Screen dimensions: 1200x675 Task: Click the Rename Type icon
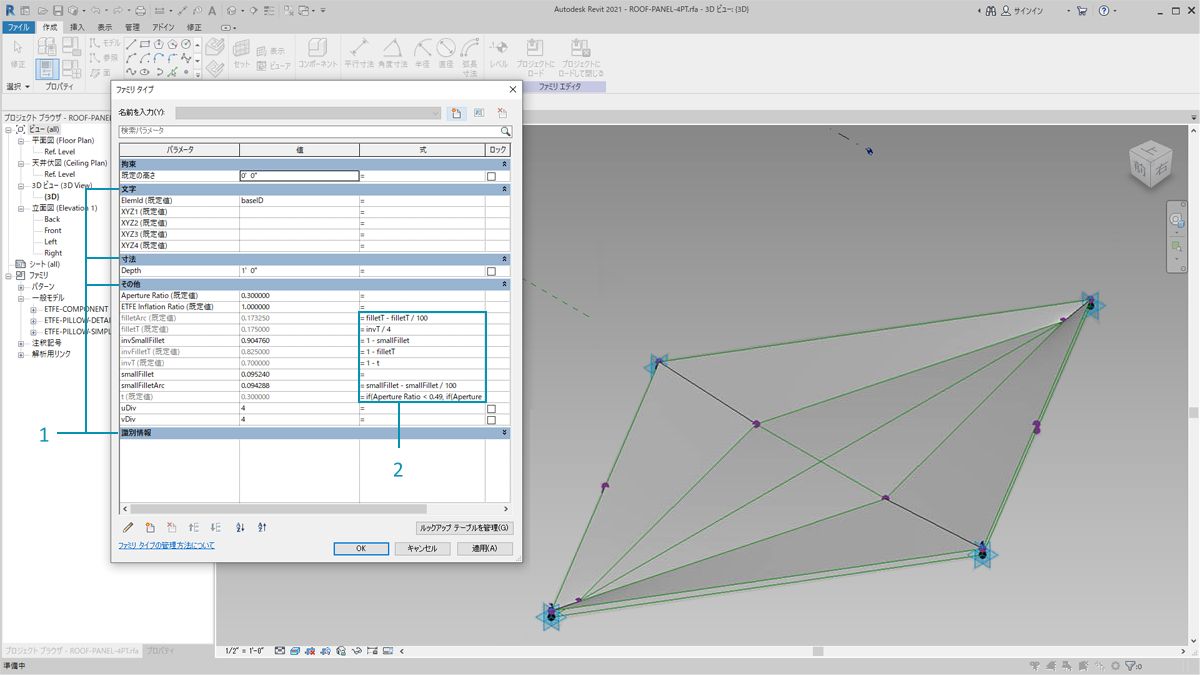click(479, 113)
